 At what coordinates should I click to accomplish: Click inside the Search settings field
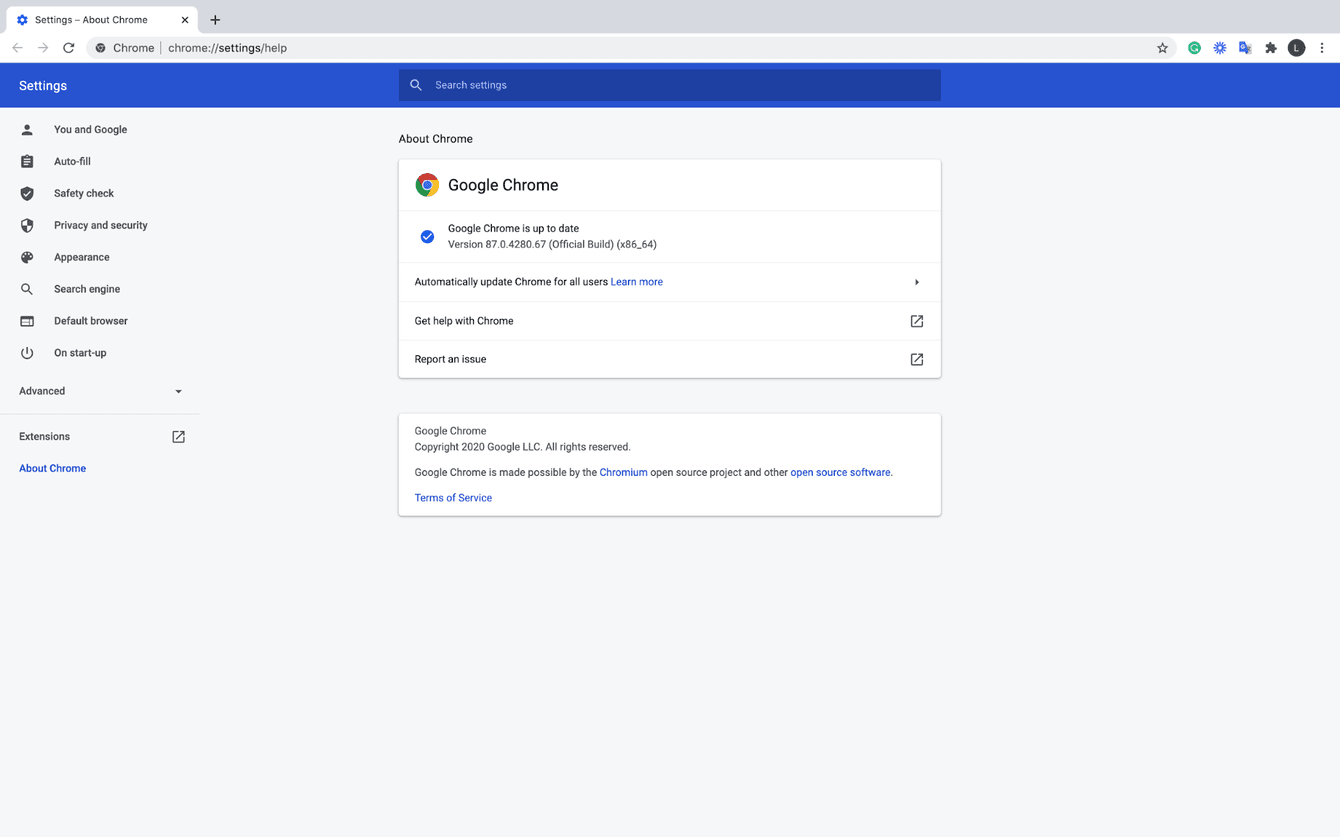[x=669, y=85]
